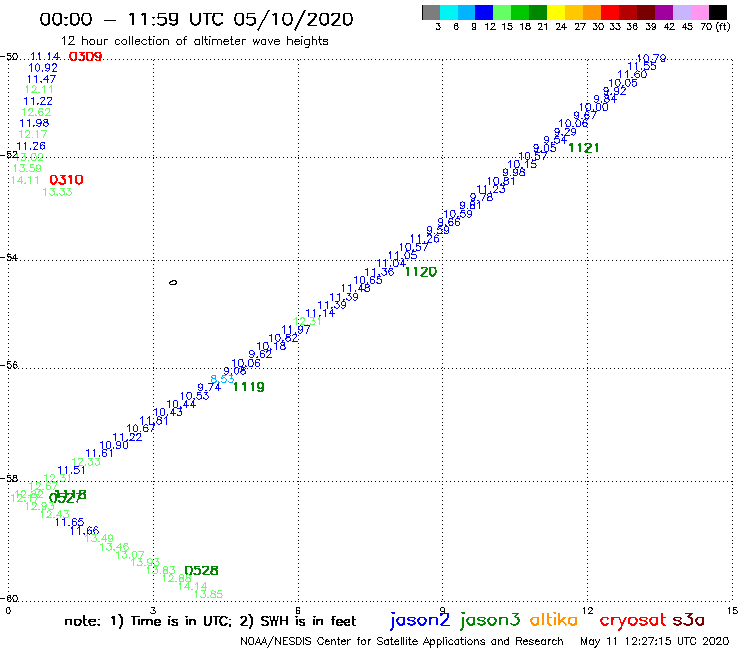Click the wave height value 10.18

pos(271,346)
